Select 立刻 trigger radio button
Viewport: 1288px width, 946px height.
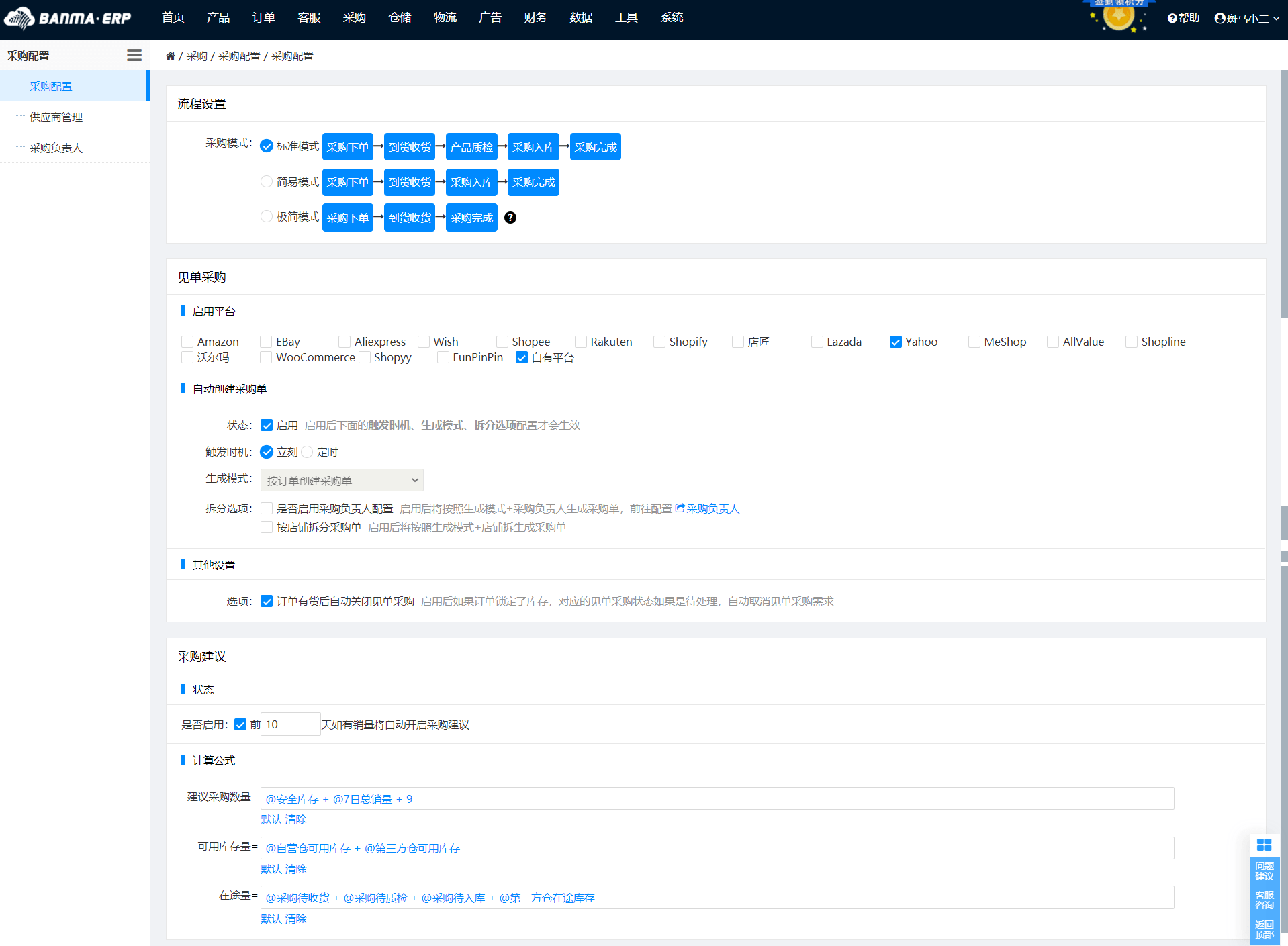coord(267,452)
